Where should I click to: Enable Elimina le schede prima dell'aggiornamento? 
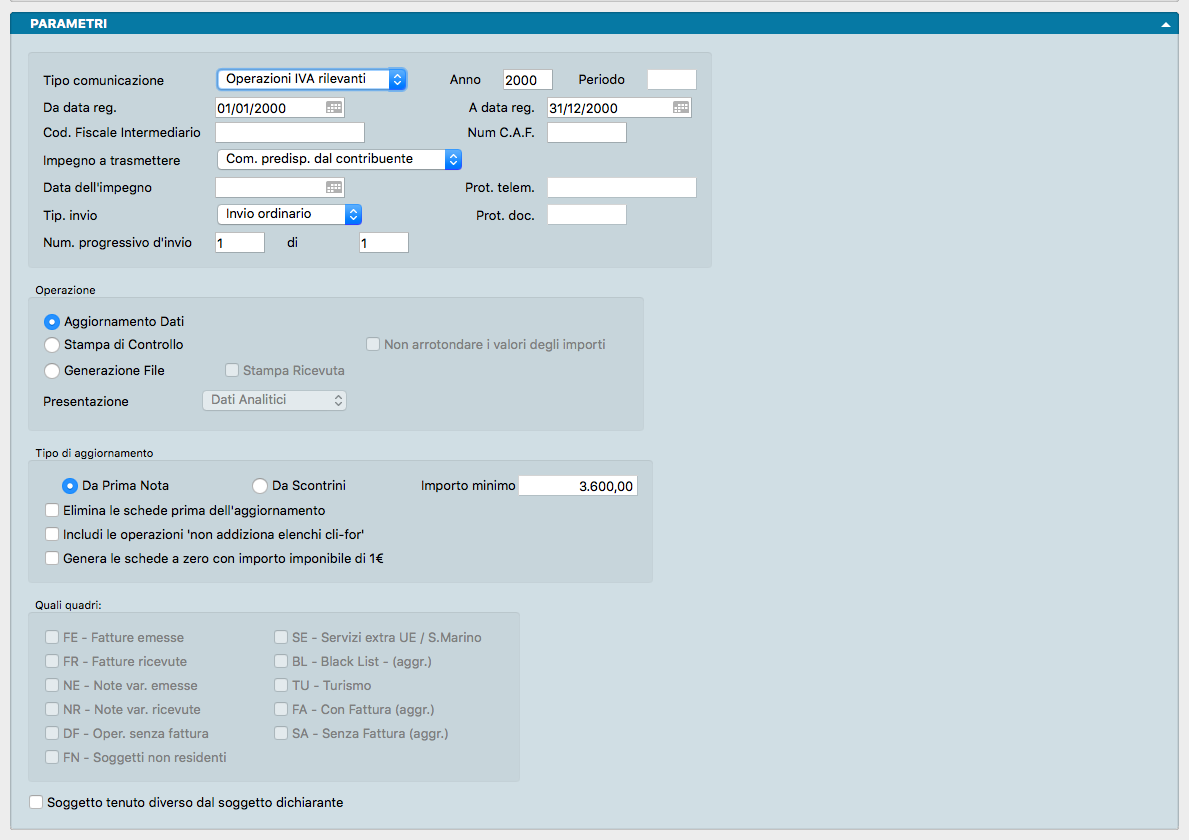(x=52, y=511)
